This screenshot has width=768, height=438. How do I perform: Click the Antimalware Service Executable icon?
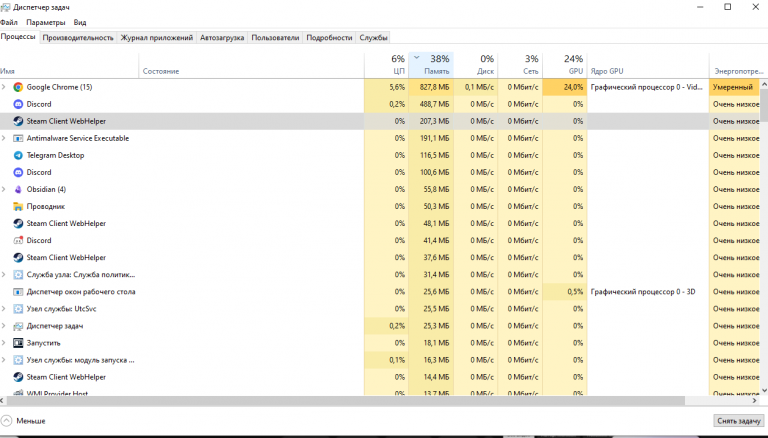tap(18, 139)
